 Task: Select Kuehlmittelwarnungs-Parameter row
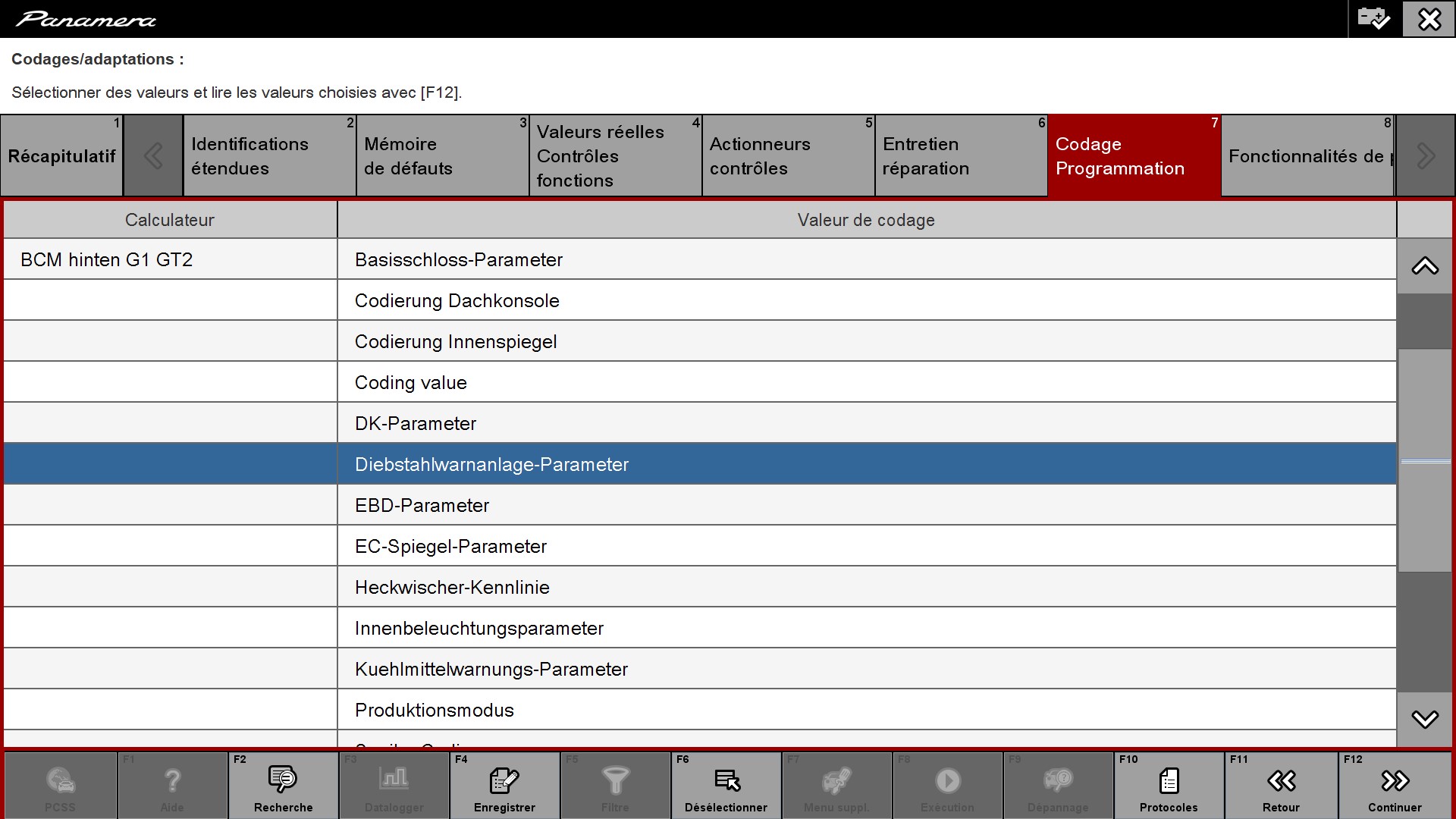(867, 669)
